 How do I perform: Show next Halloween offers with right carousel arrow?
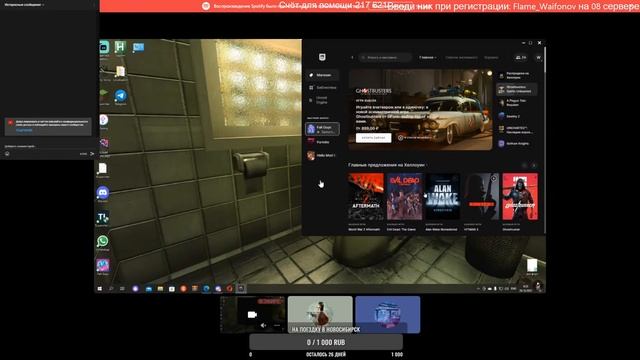(x=534, y=166)
